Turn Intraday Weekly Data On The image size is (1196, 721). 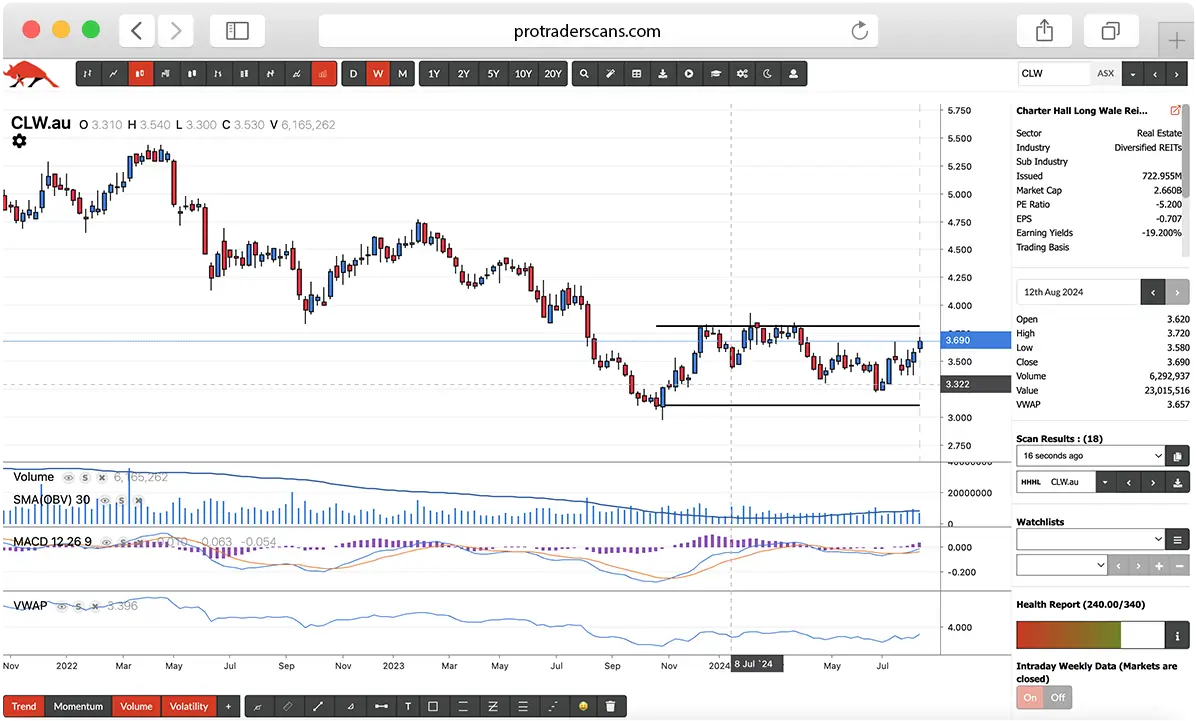[x=1030, y=698]
